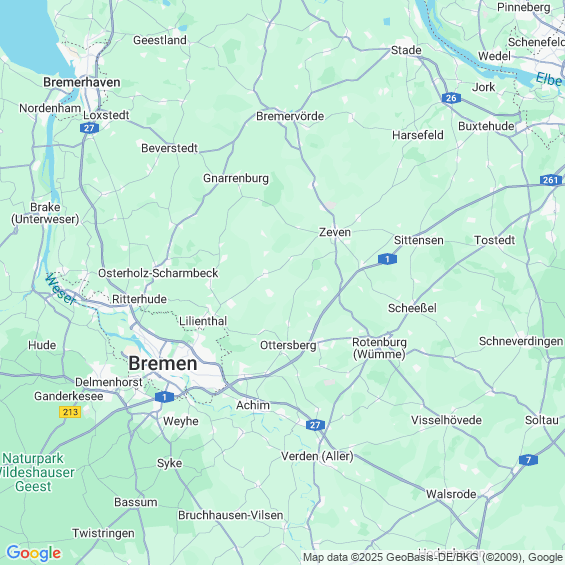This screenshot has width=565, height=565.
Task: Click the A7 highway shield near Walsrode
Action: point(528,460)
